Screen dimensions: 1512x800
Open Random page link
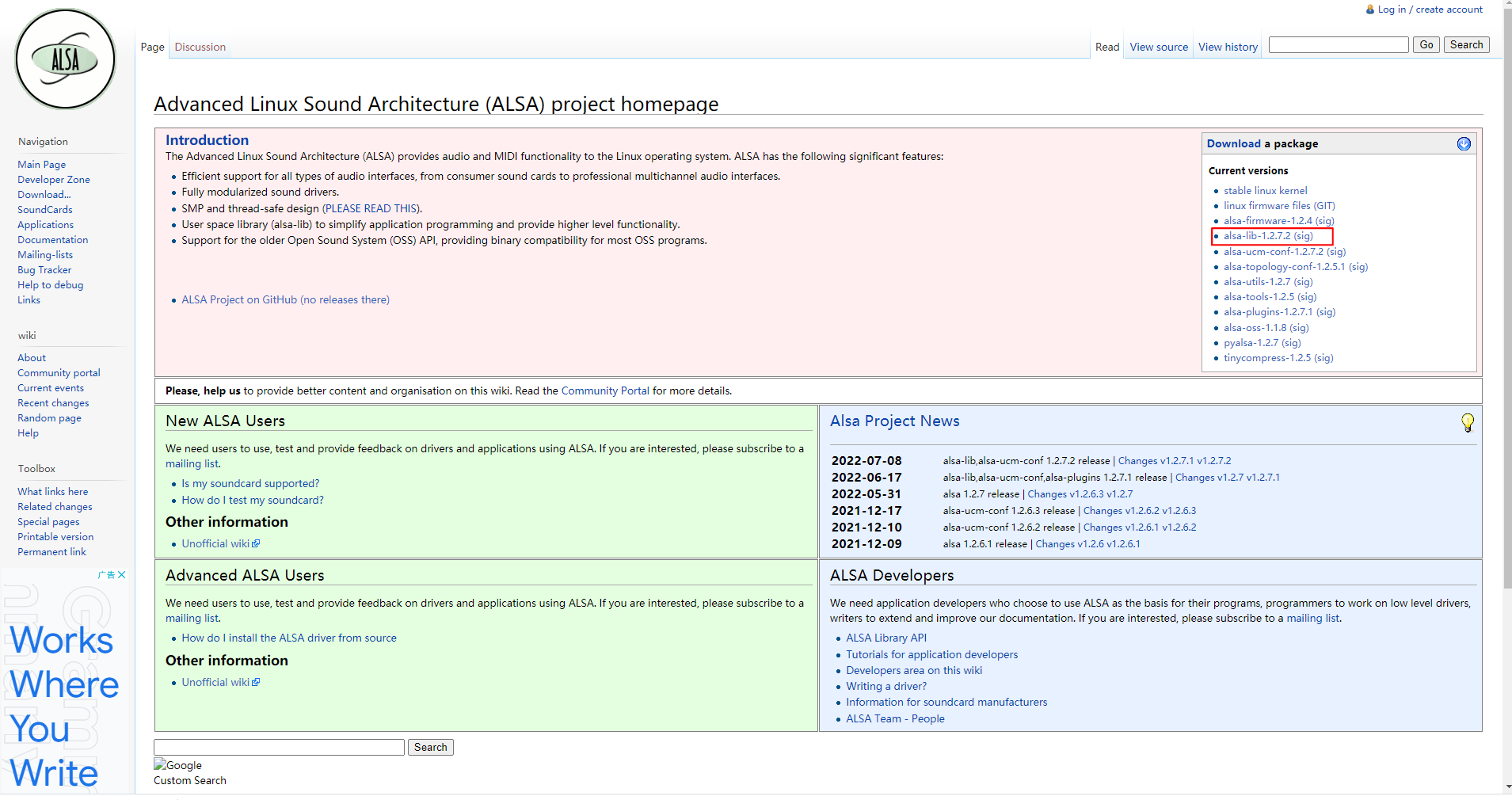(x=49, y=418)
